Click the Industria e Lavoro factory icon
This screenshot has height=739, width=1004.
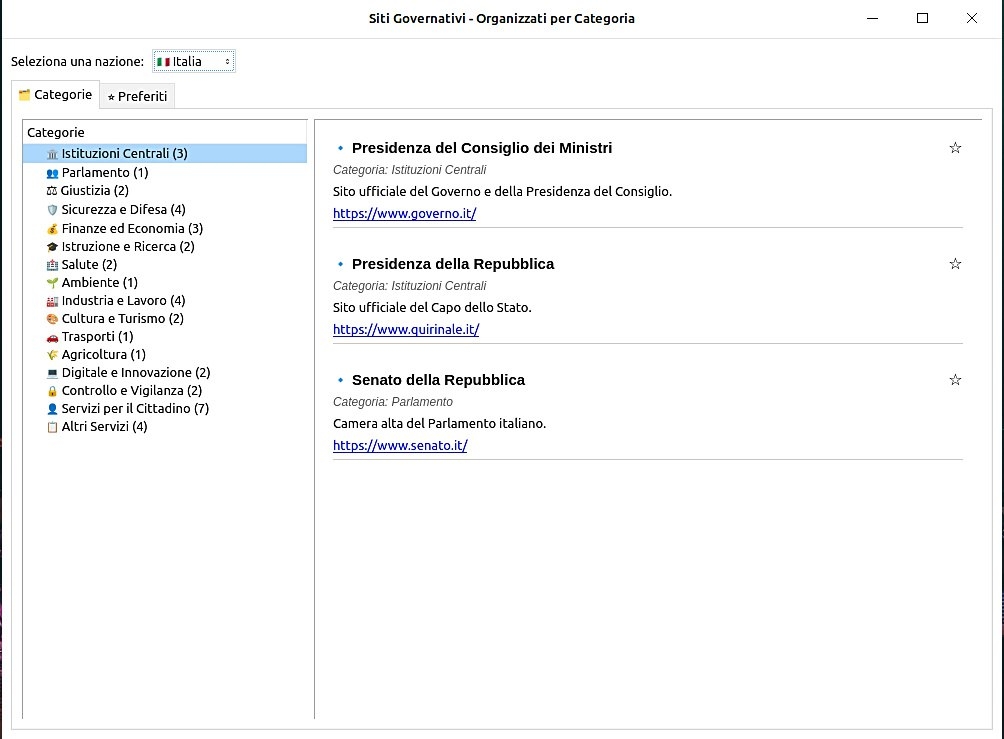[x=53, y=301]
